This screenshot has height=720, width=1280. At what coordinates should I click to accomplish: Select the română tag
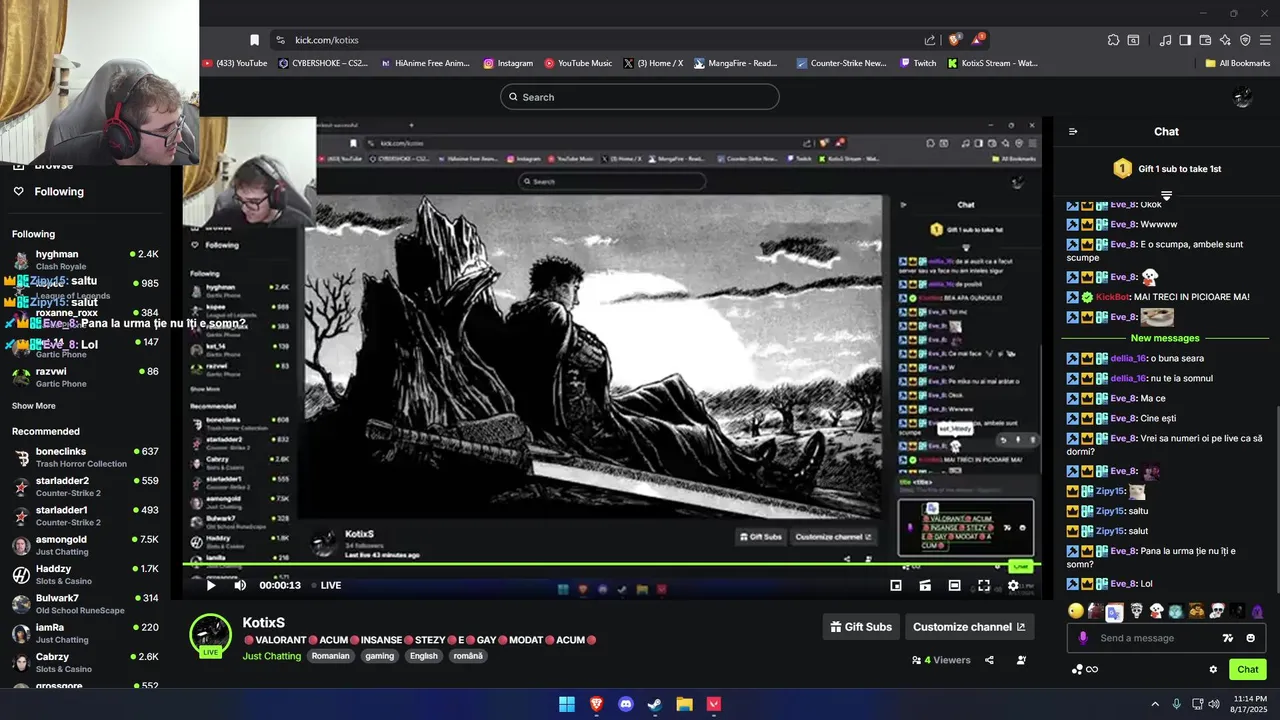467,656
